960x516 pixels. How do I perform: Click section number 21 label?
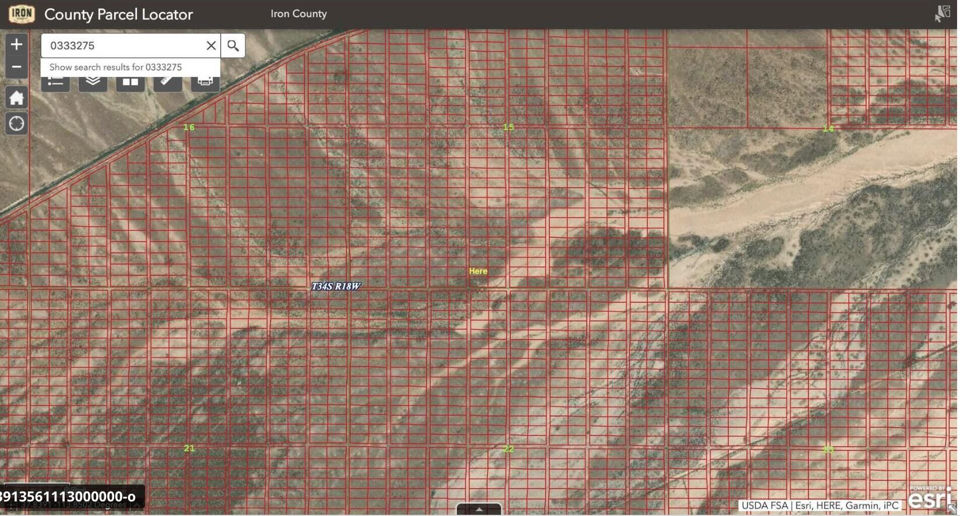tap(189, 449)
